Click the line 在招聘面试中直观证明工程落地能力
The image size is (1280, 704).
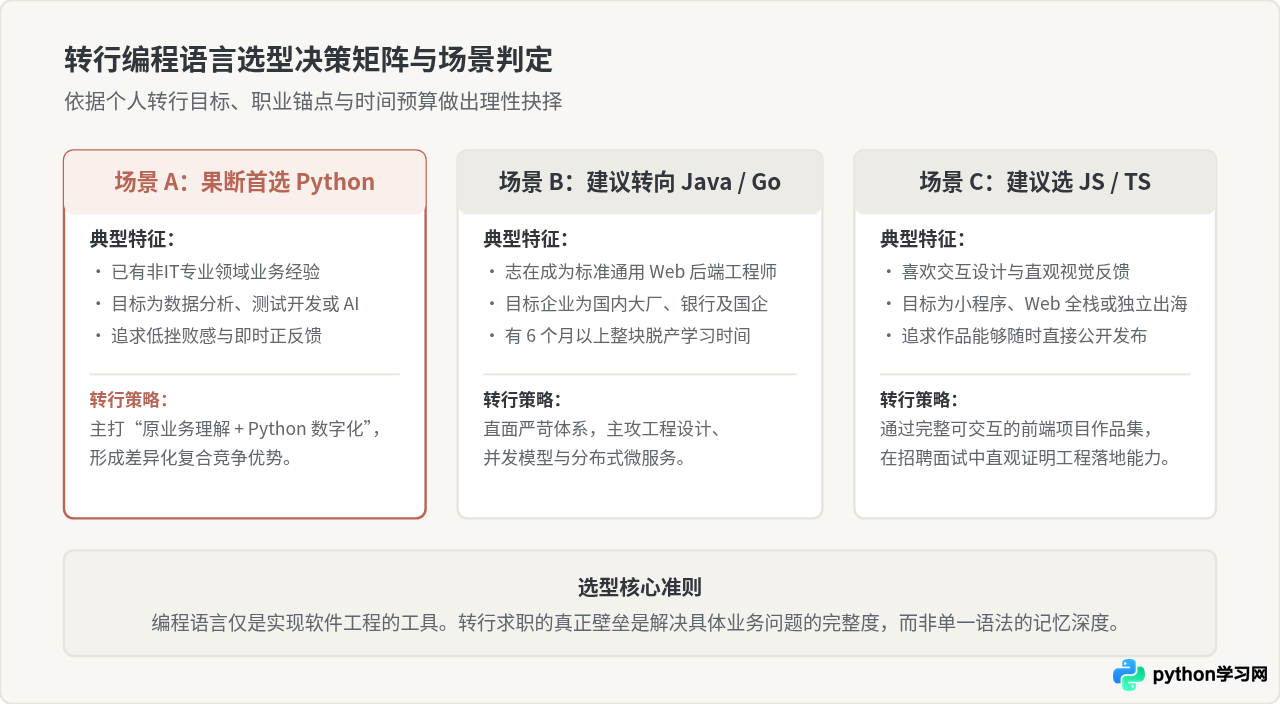1025,458
